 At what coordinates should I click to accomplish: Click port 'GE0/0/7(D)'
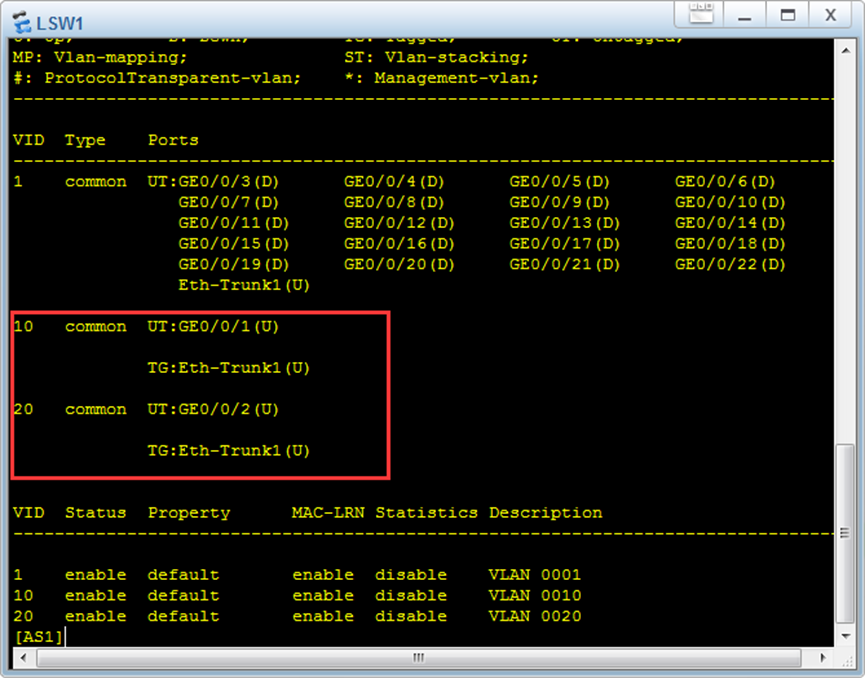(x=228, y=202)
